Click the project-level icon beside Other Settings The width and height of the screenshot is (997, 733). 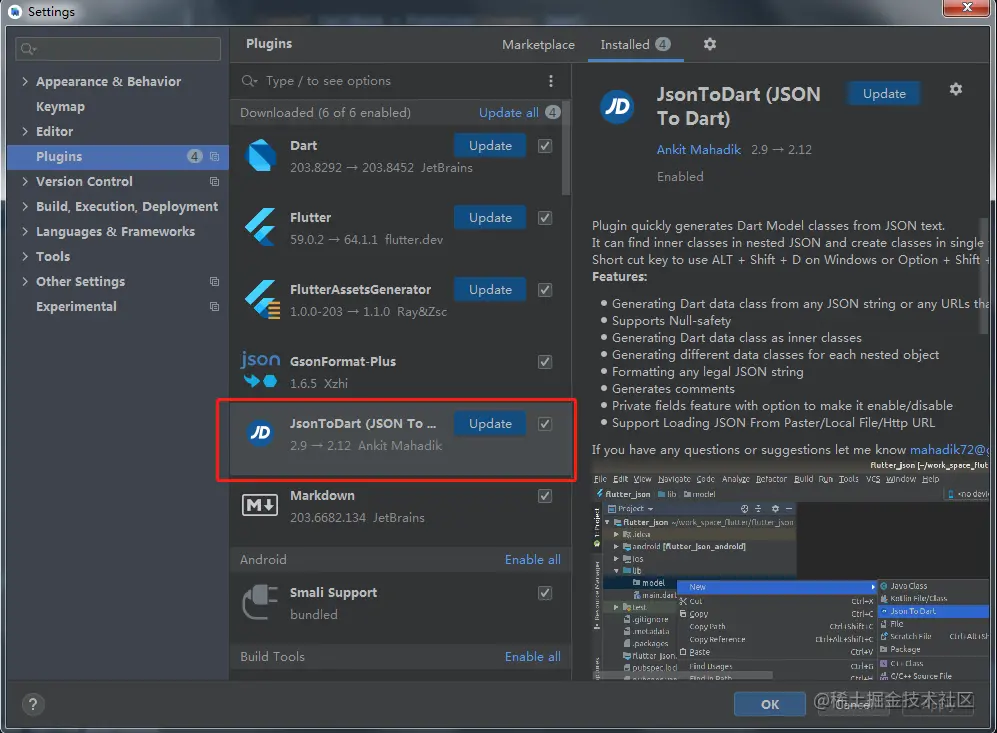click(214, 282)
